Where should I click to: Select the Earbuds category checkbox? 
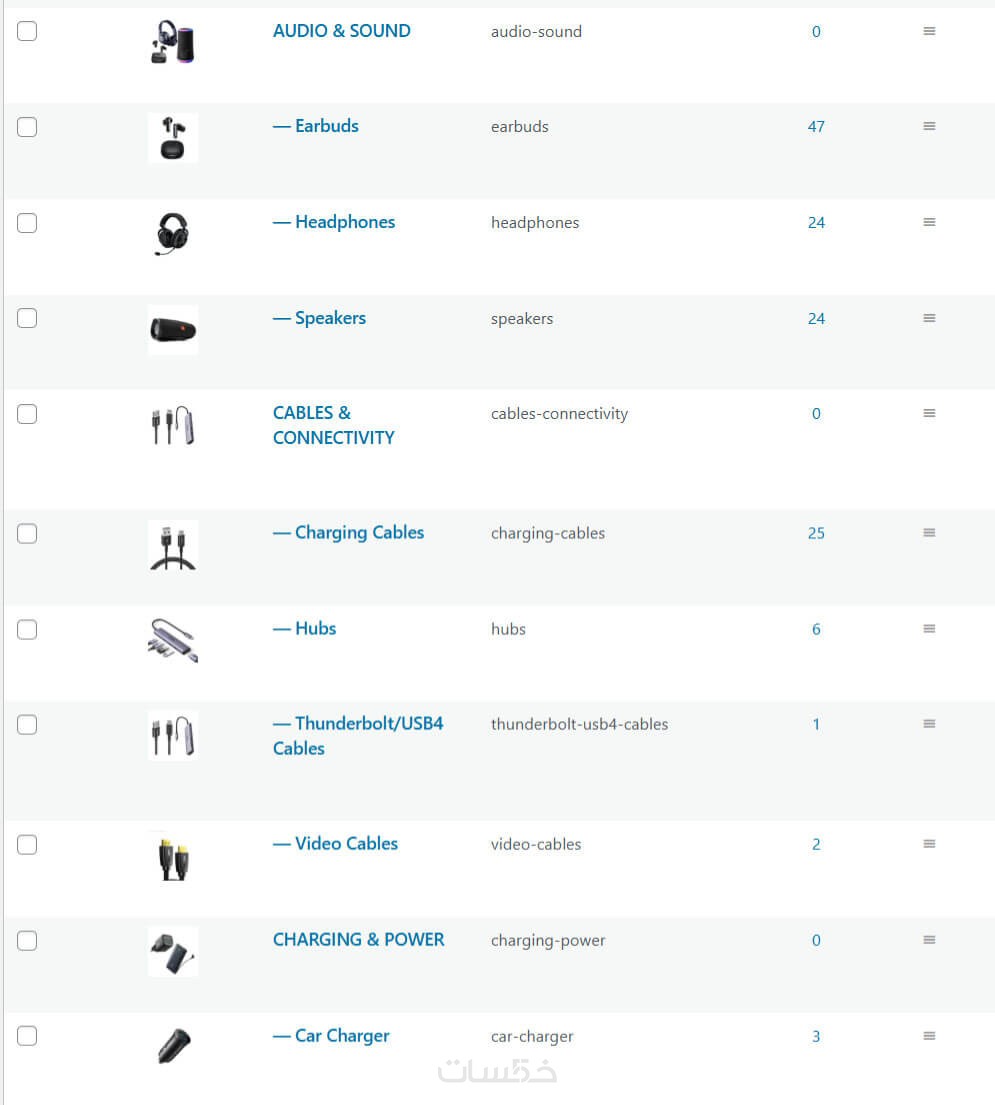click(x=27, y=127)
